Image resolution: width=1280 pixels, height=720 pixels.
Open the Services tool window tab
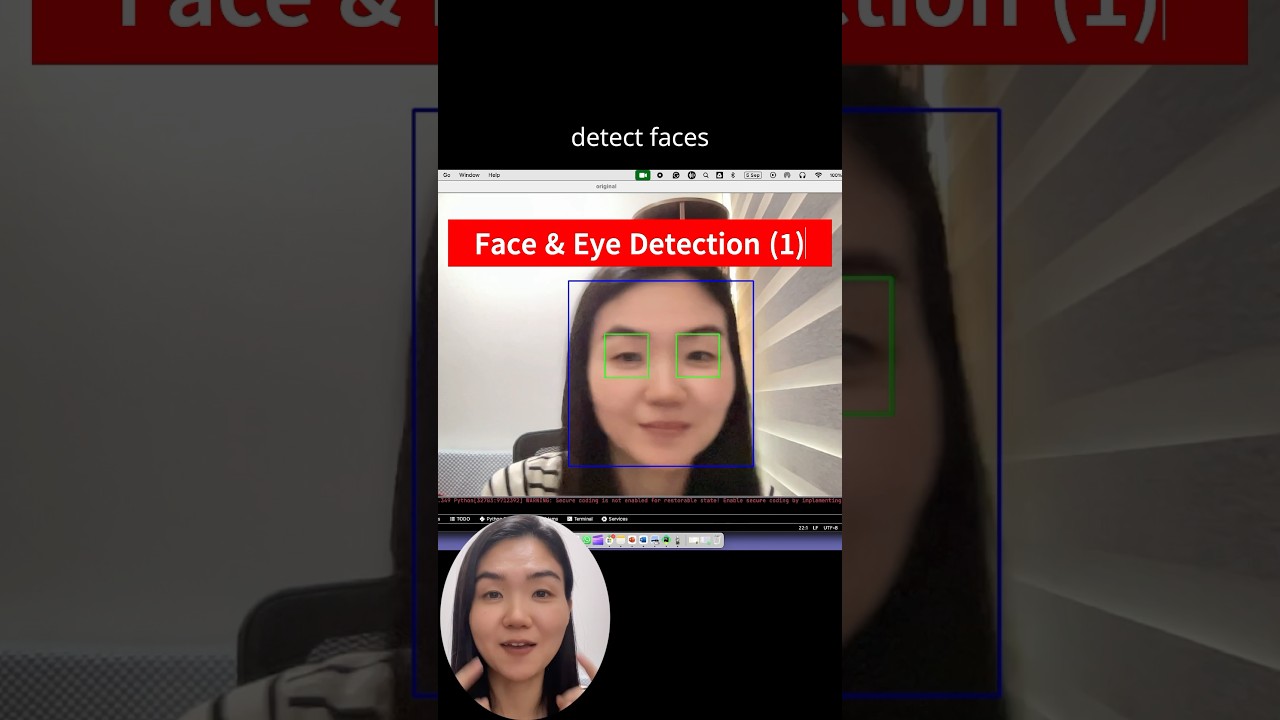pyautogui.click(x=615, y=519)
